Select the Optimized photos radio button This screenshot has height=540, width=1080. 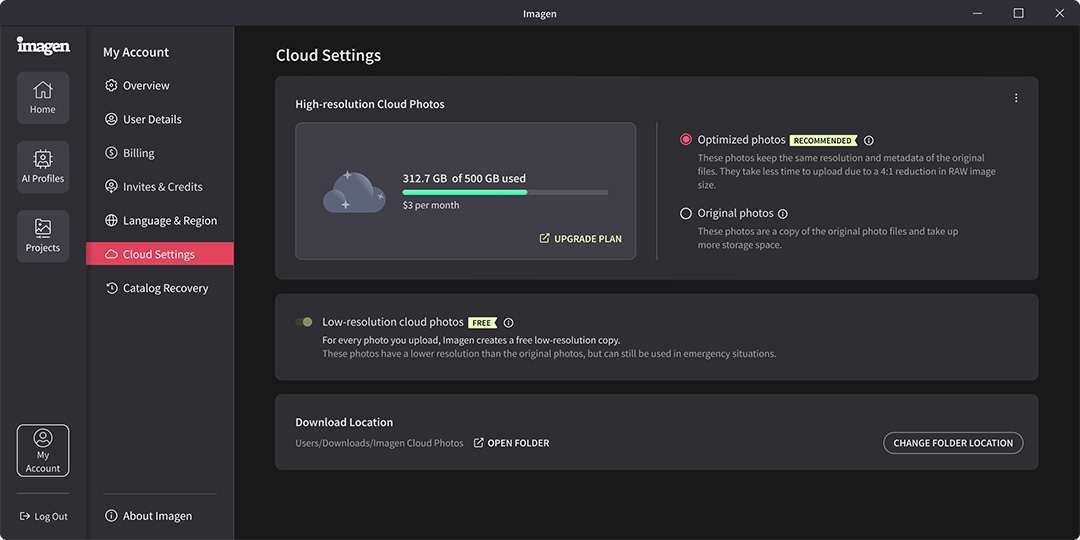(685, 140)
